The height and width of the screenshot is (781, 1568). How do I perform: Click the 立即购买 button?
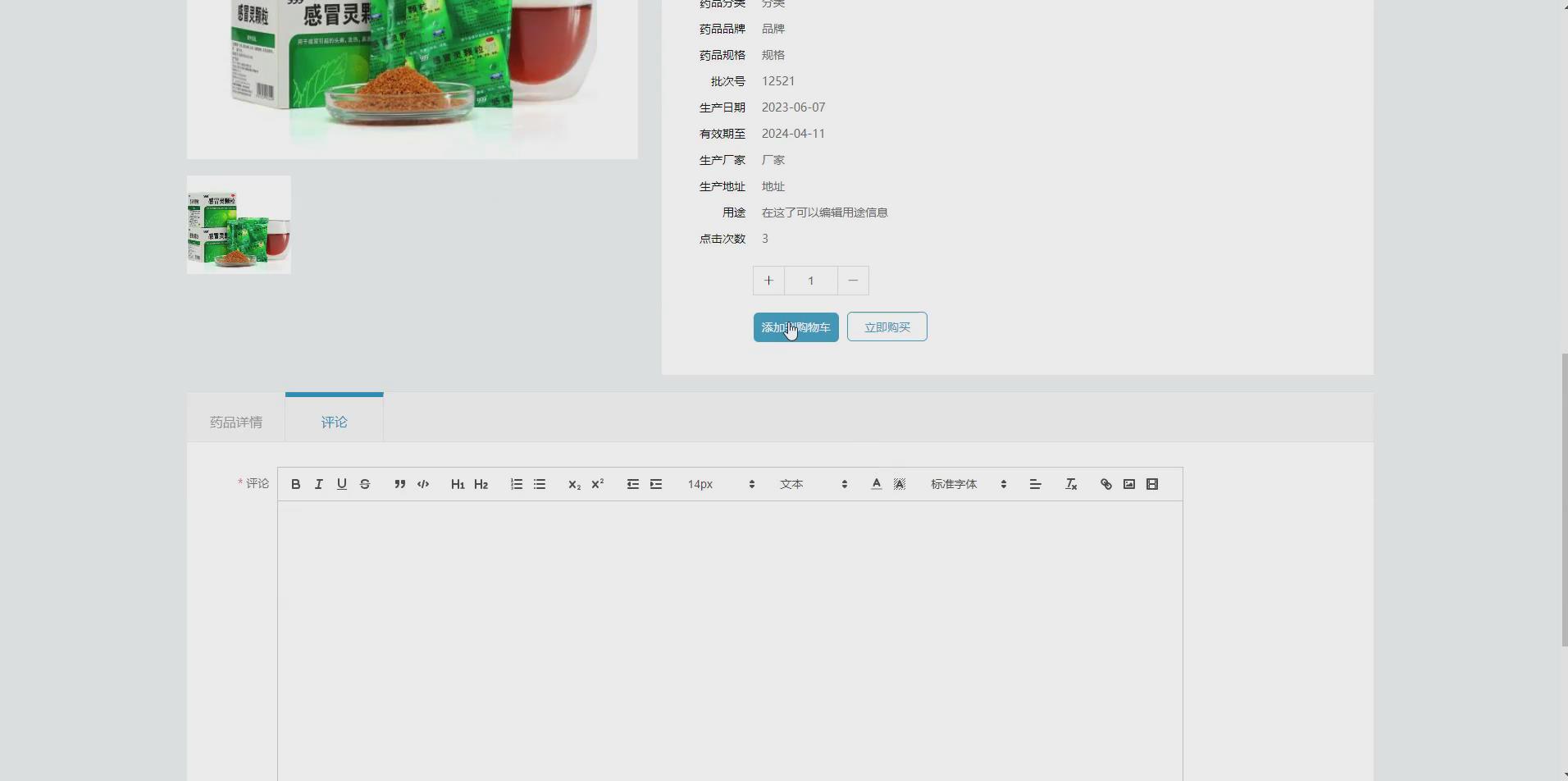pos(887,327)
